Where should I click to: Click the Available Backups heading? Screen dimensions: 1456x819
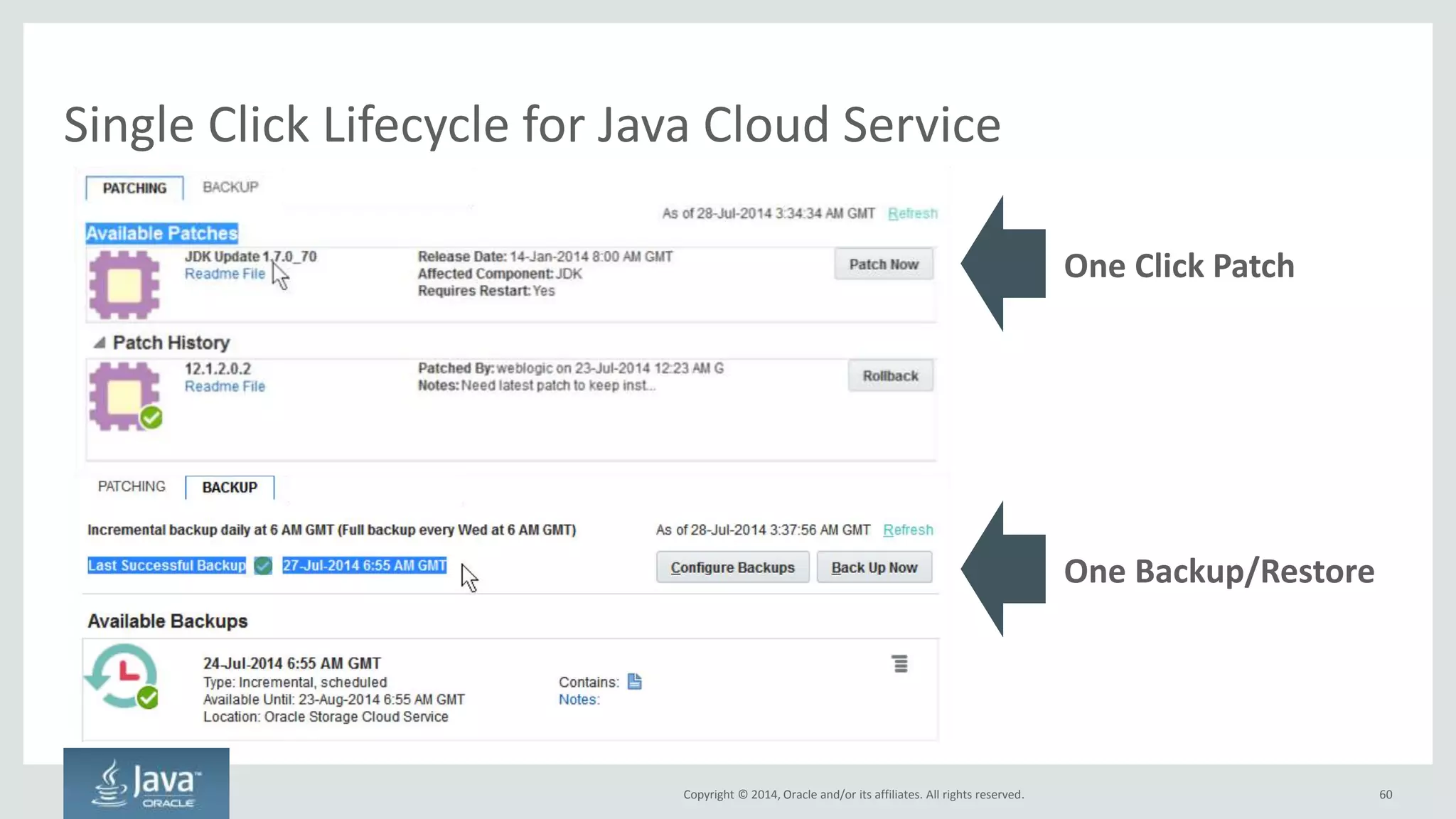click(x=167, y=621)
